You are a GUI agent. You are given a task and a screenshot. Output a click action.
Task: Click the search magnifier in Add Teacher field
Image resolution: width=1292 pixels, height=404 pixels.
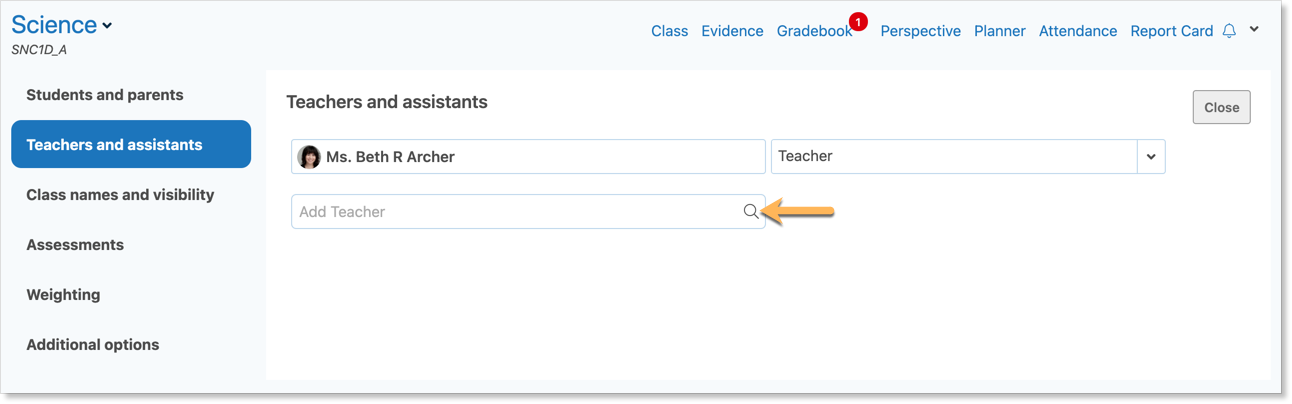[750, 211]
